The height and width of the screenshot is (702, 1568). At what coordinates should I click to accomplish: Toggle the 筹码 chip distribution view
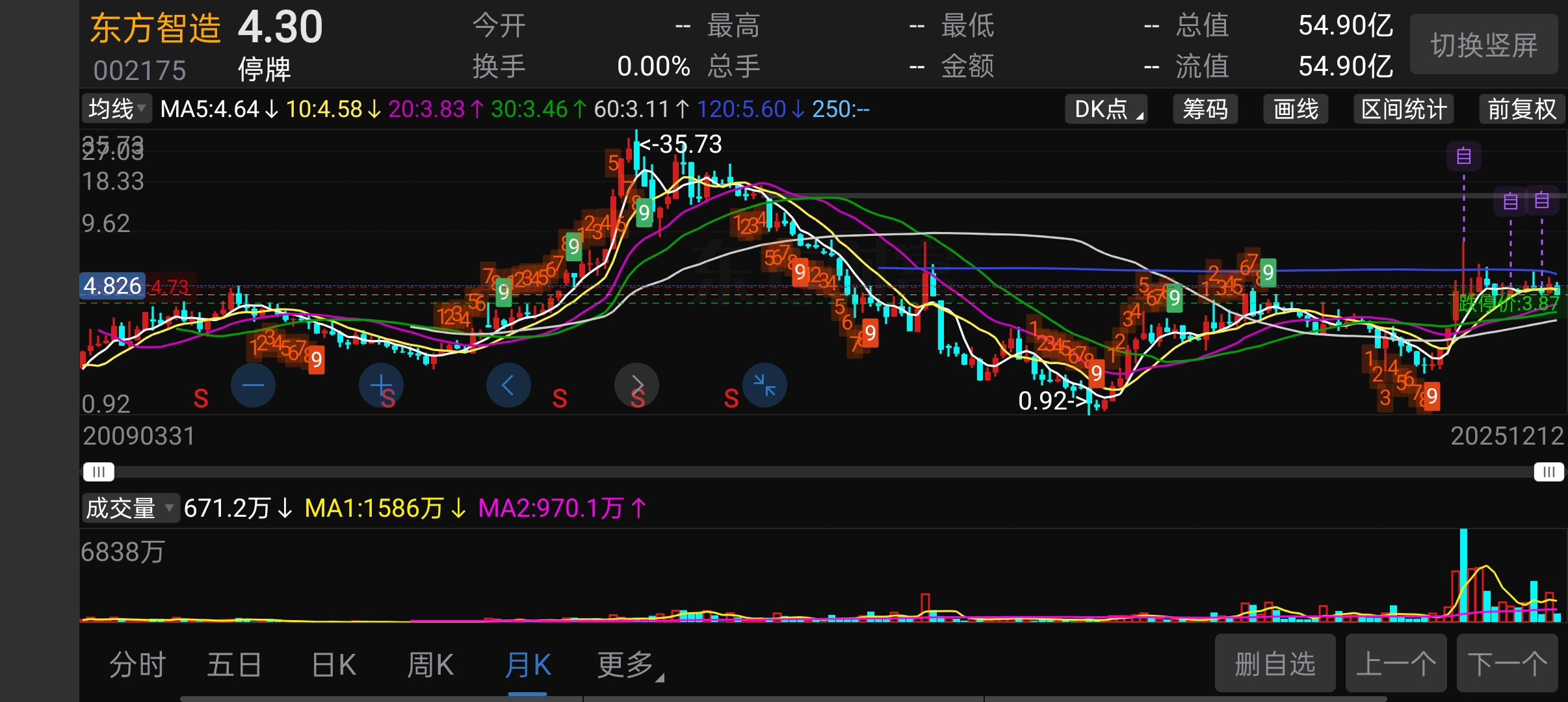coord(1205,109)
